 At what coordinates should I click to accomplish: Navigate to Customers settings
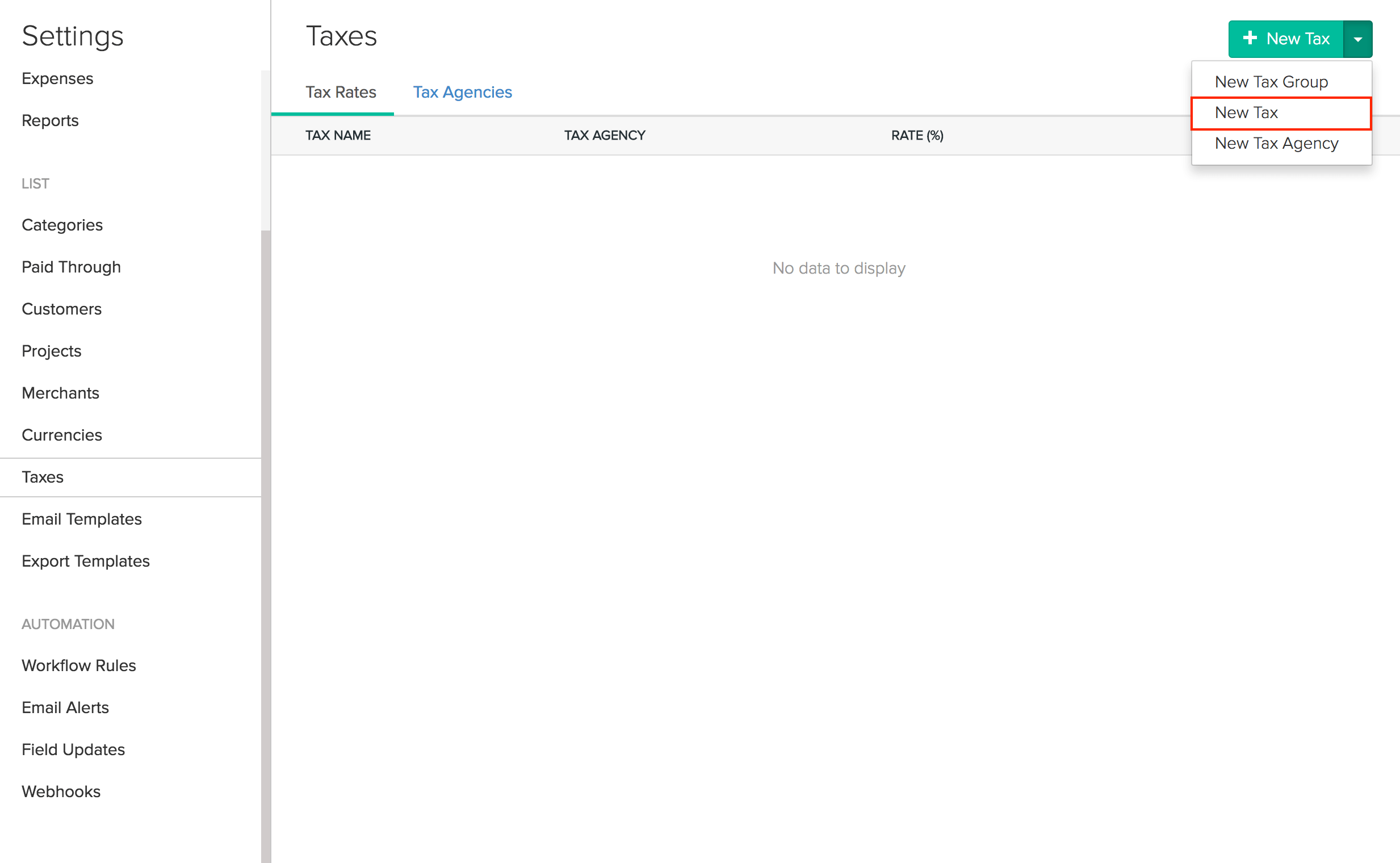pos(62,309)
